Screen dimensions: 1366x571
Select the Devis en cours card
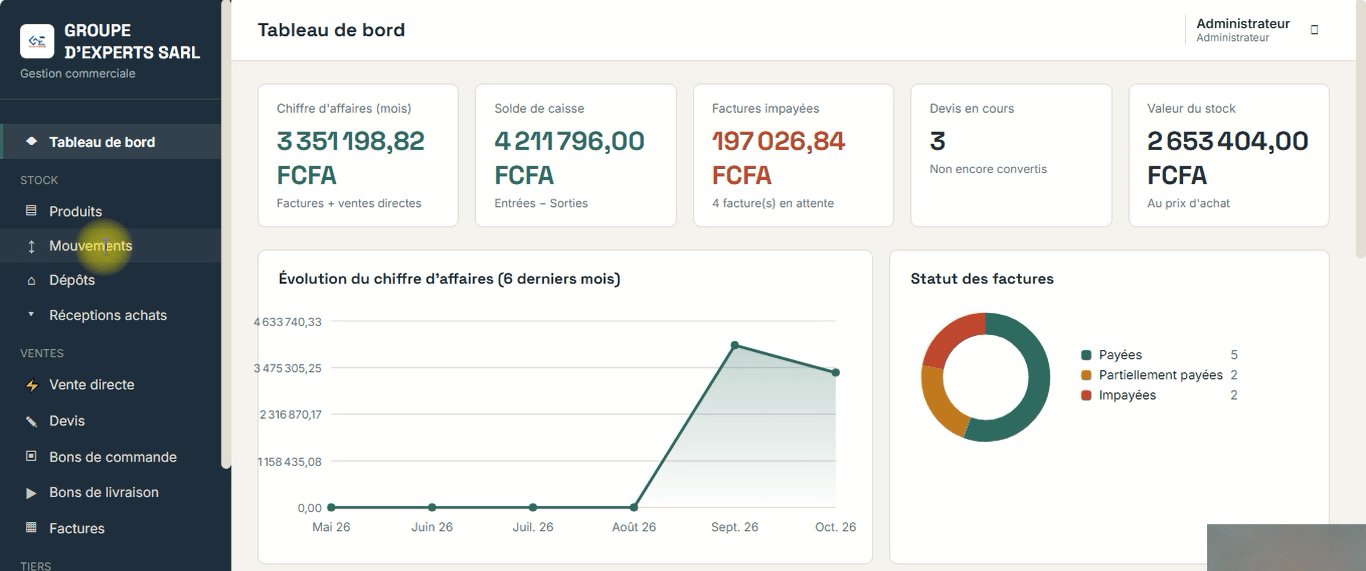[x=1011, y=155]
